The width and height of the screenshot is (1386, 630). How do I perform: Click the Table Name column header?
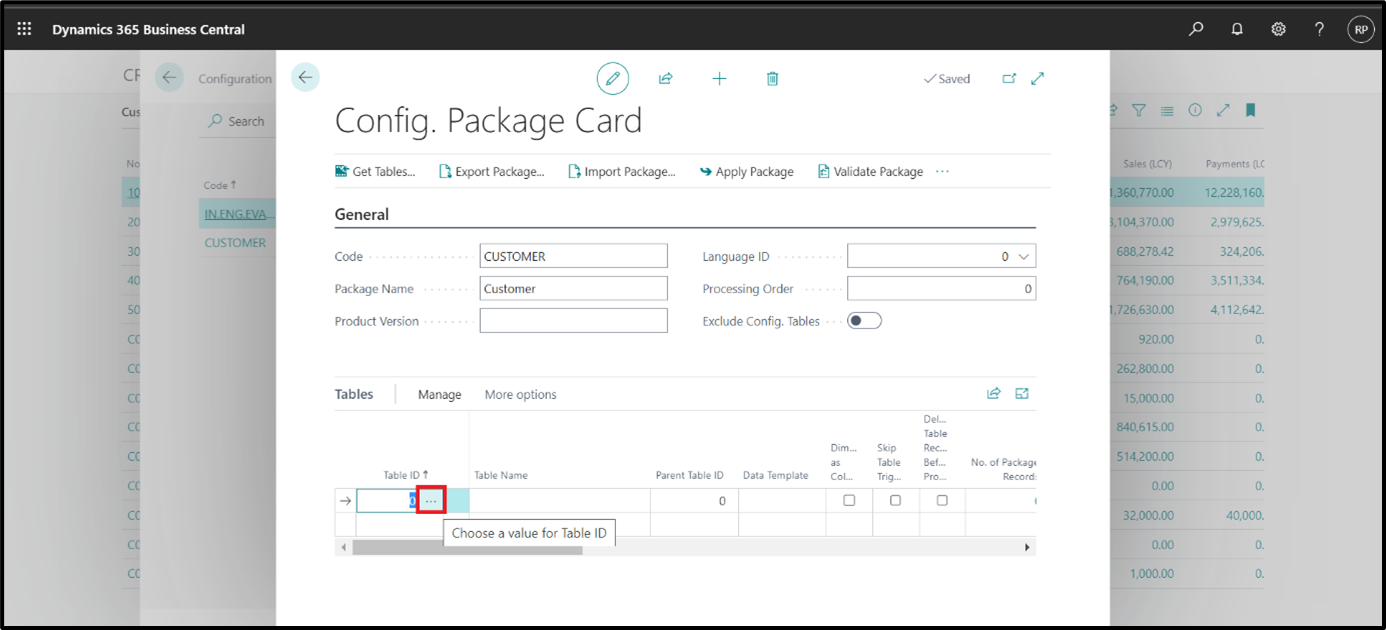(x=501, y=475)
